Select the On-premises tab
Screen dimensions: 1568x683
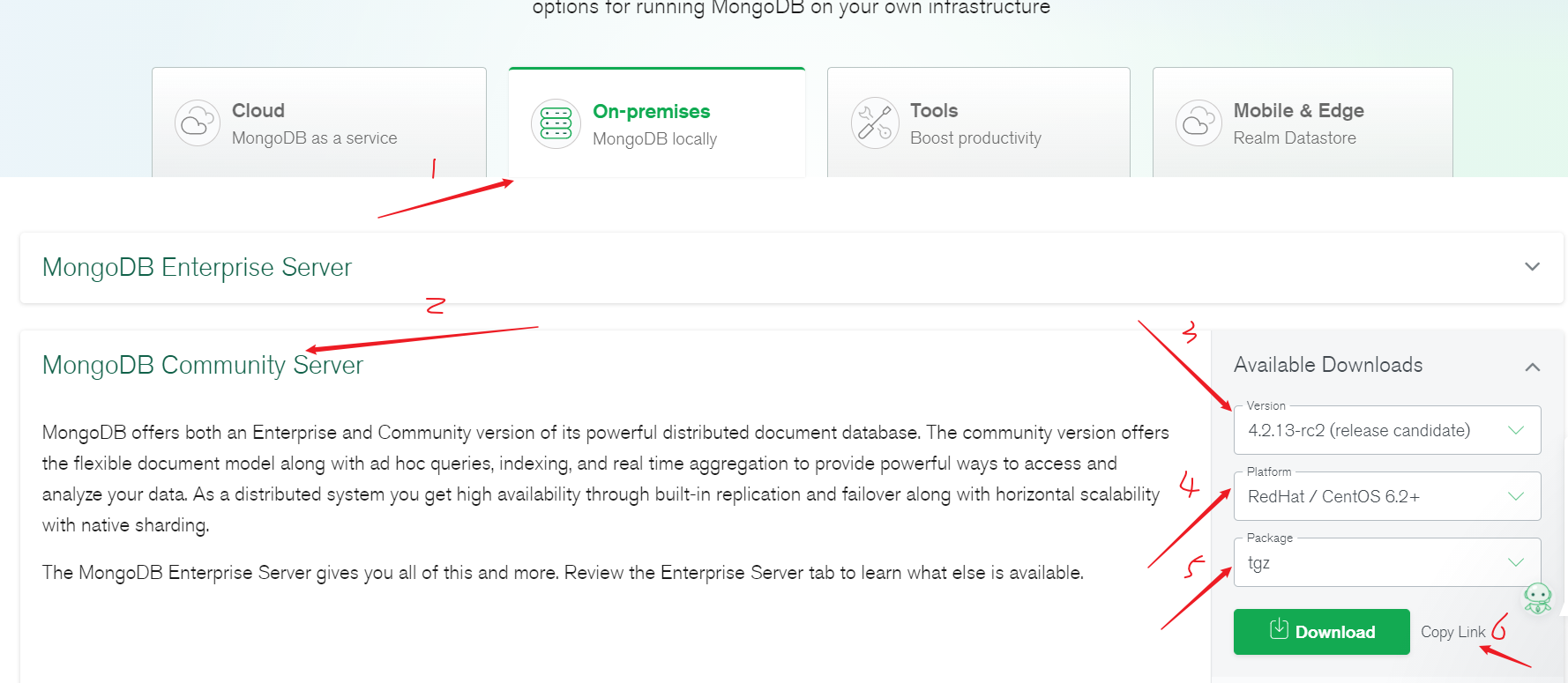point(657,122)
